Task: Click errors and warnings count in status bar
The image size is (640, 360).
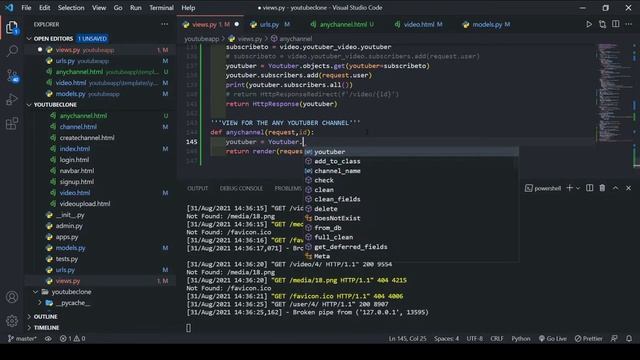Action: [x=72, y=338]
